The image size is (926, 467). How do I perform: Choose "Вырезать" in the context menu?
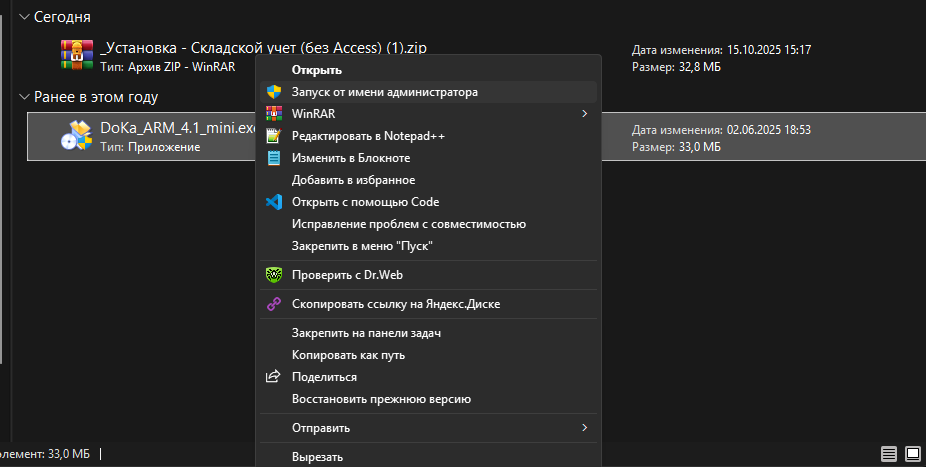(428, 457)
